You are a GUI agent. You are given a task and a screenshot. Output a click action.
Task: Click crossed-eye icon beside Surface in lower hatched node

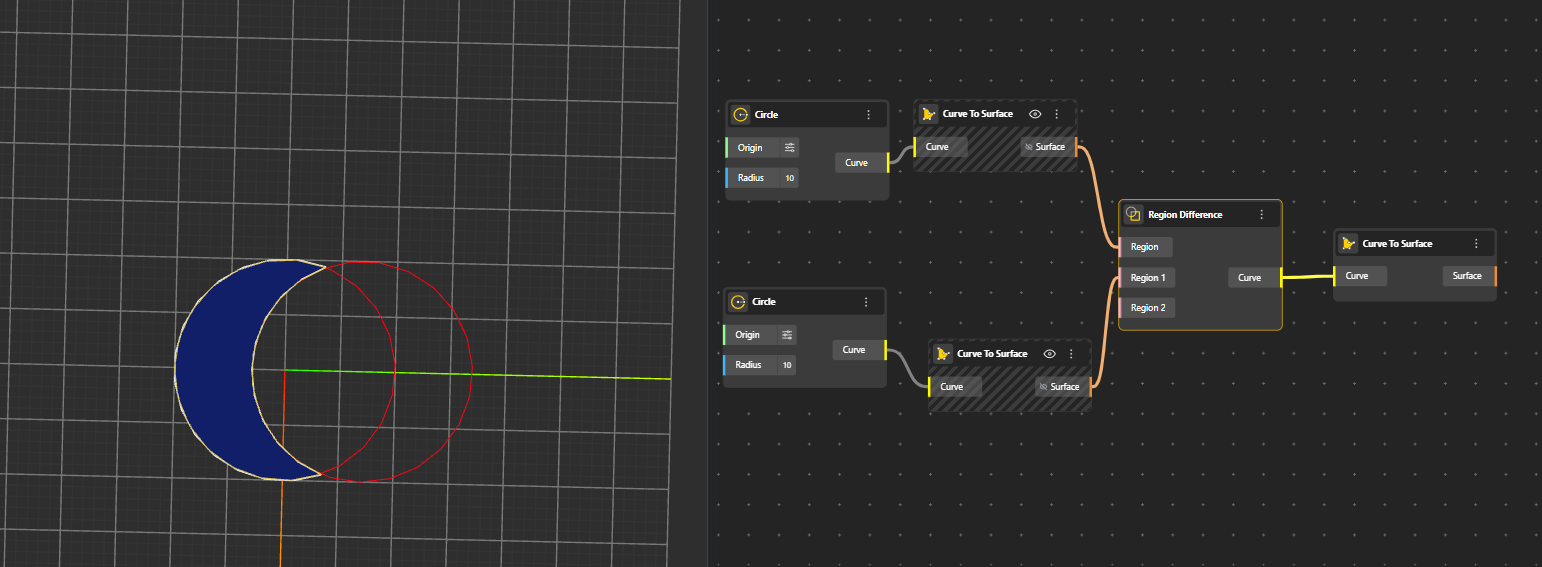[x=1043, y=387]
